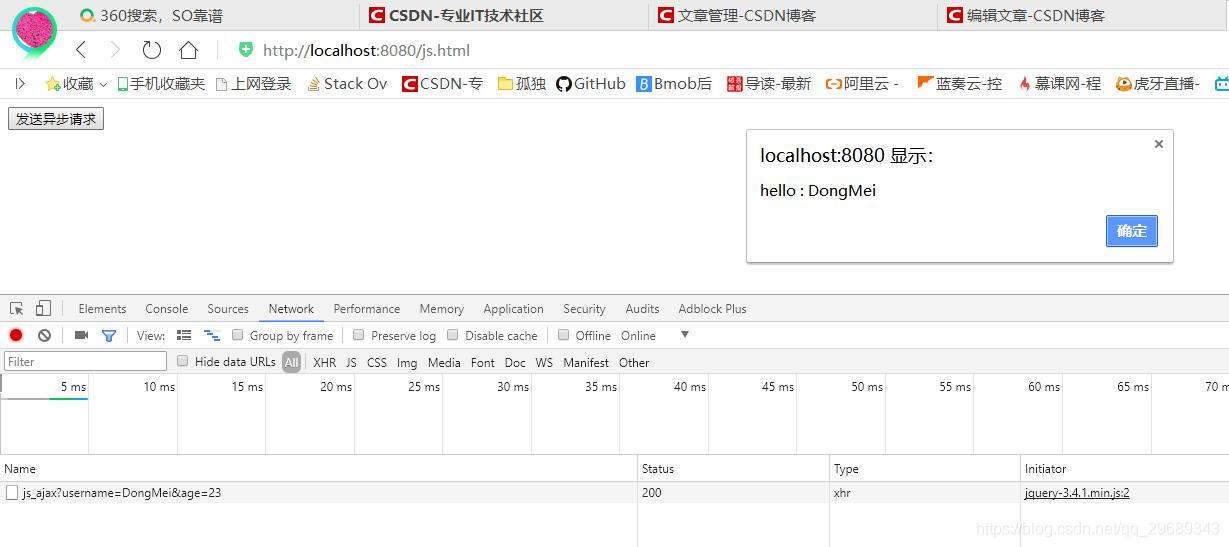The width and height of the screenshot is (1229, 547).
Task: Switch to the Sources tab
Action: pos(228,309)
